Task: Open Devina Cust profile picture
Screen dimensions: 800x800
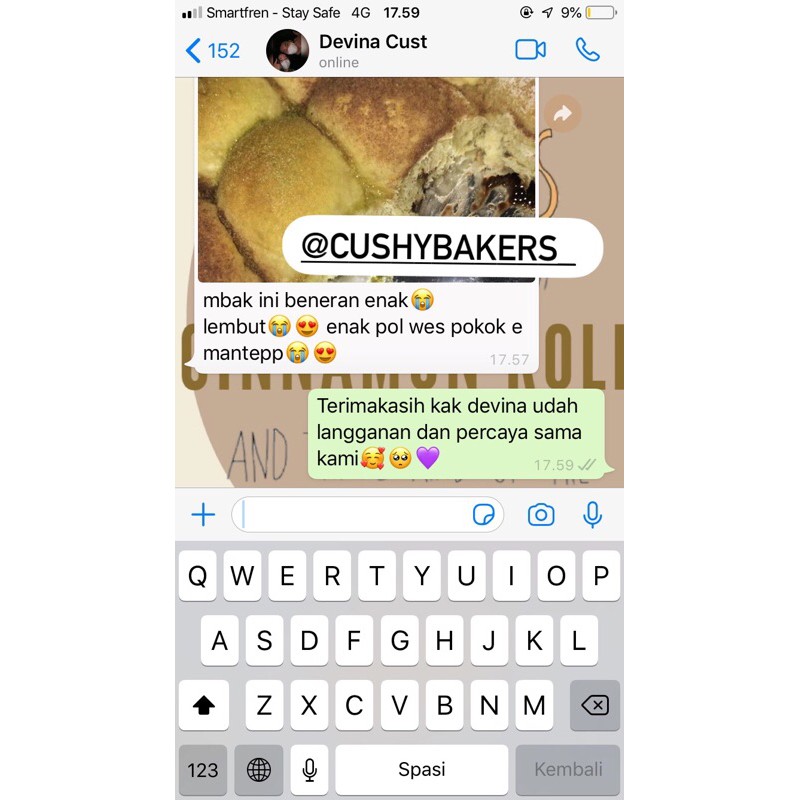Action: coord(287,51)
